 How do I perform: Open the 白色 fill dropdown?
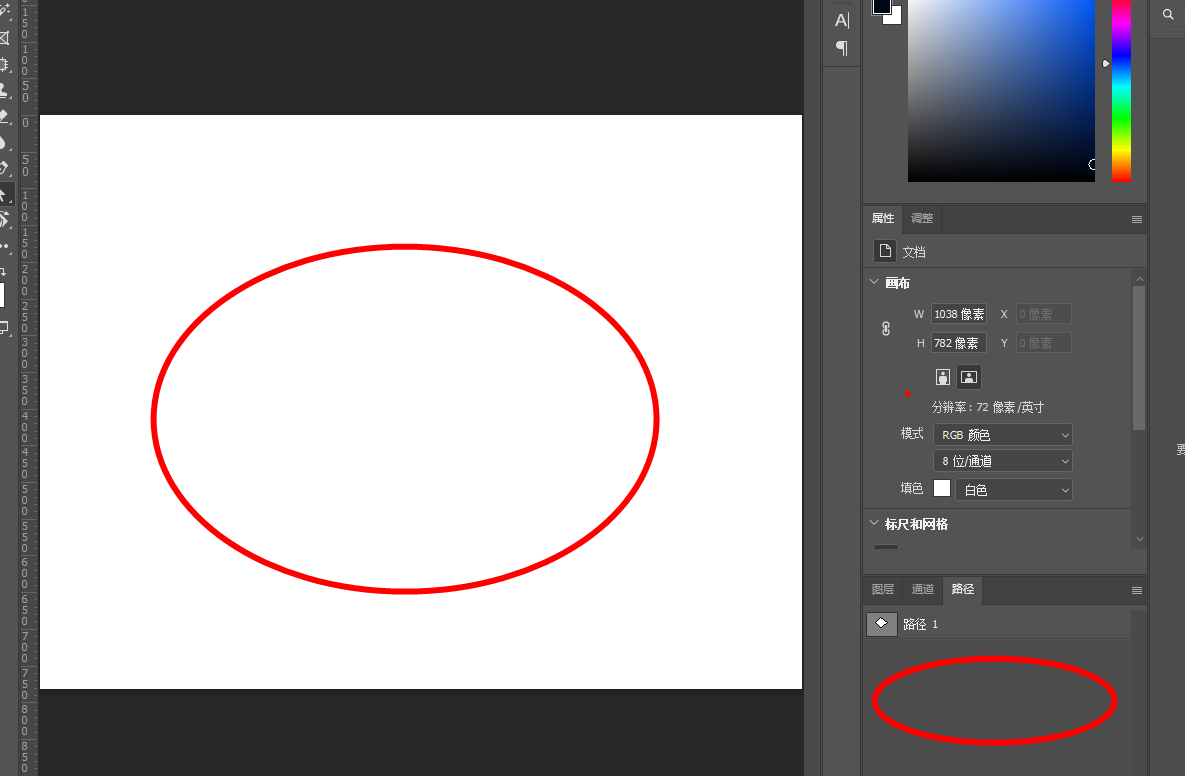pyautogui.click(x=1013, y=490)
